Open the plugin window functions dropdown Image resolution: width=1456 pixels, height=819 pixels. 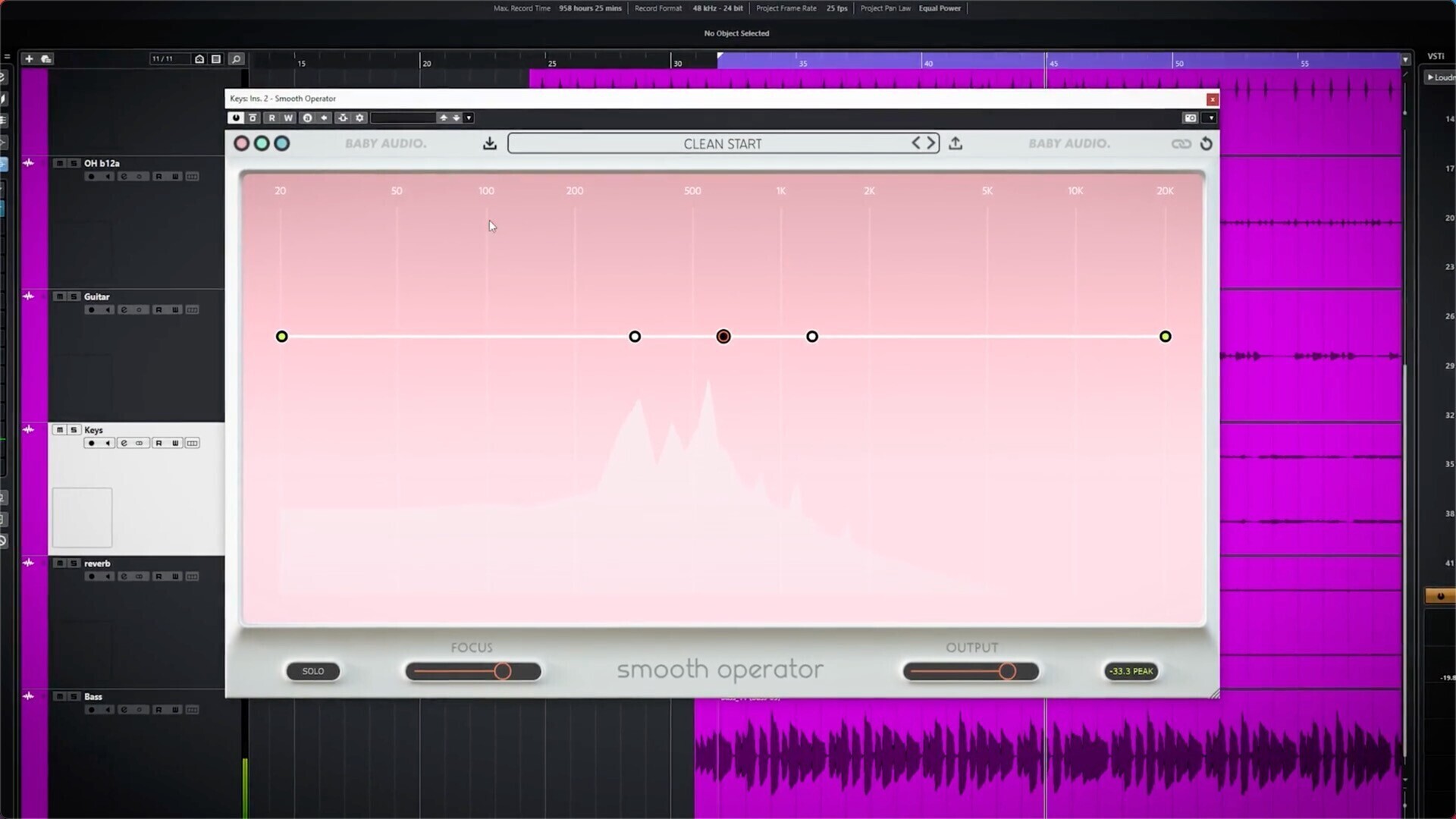coord(1210,118)
